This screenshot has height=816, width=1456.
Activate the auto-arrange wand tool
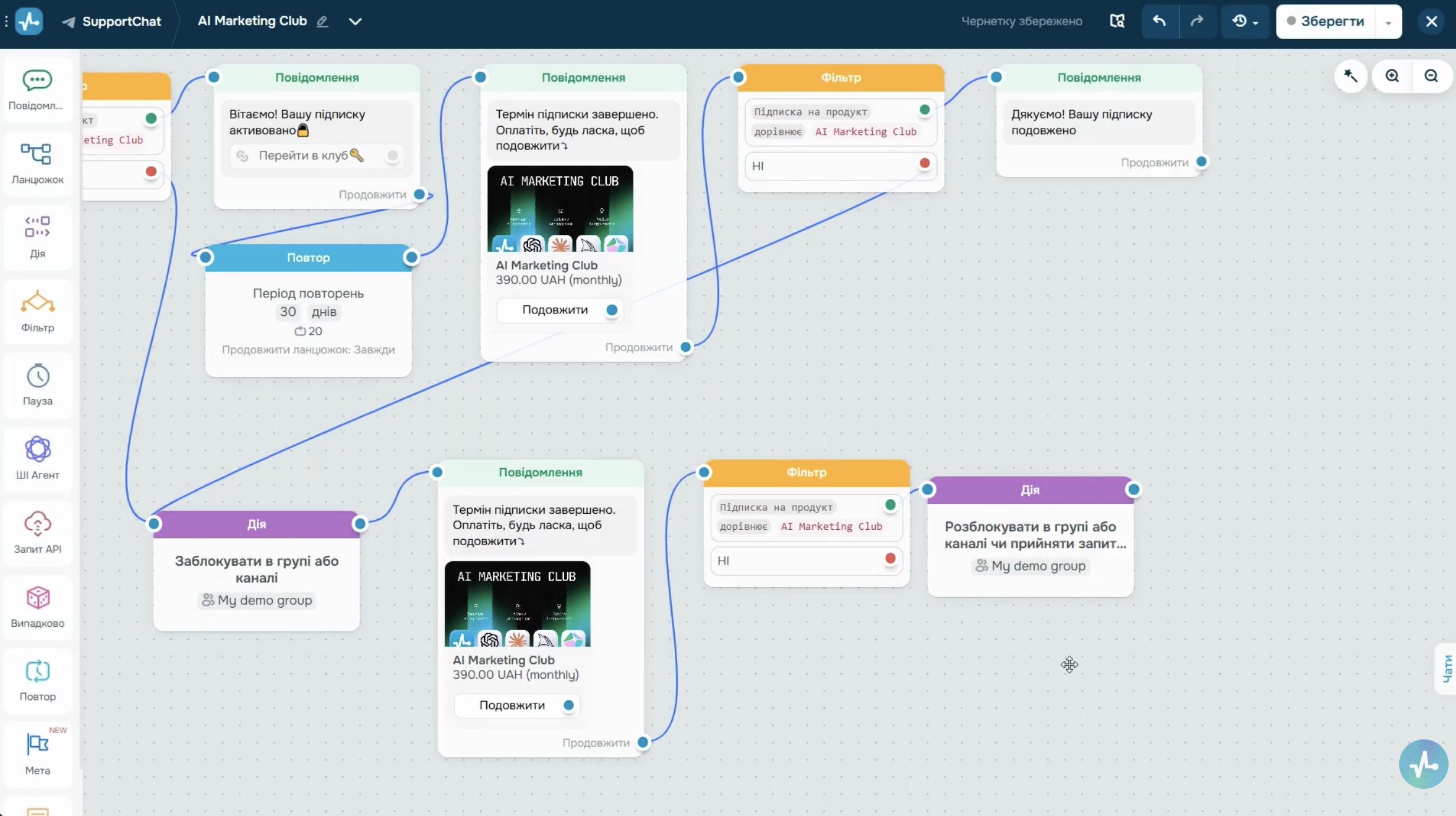click(x=1350, y=76)
